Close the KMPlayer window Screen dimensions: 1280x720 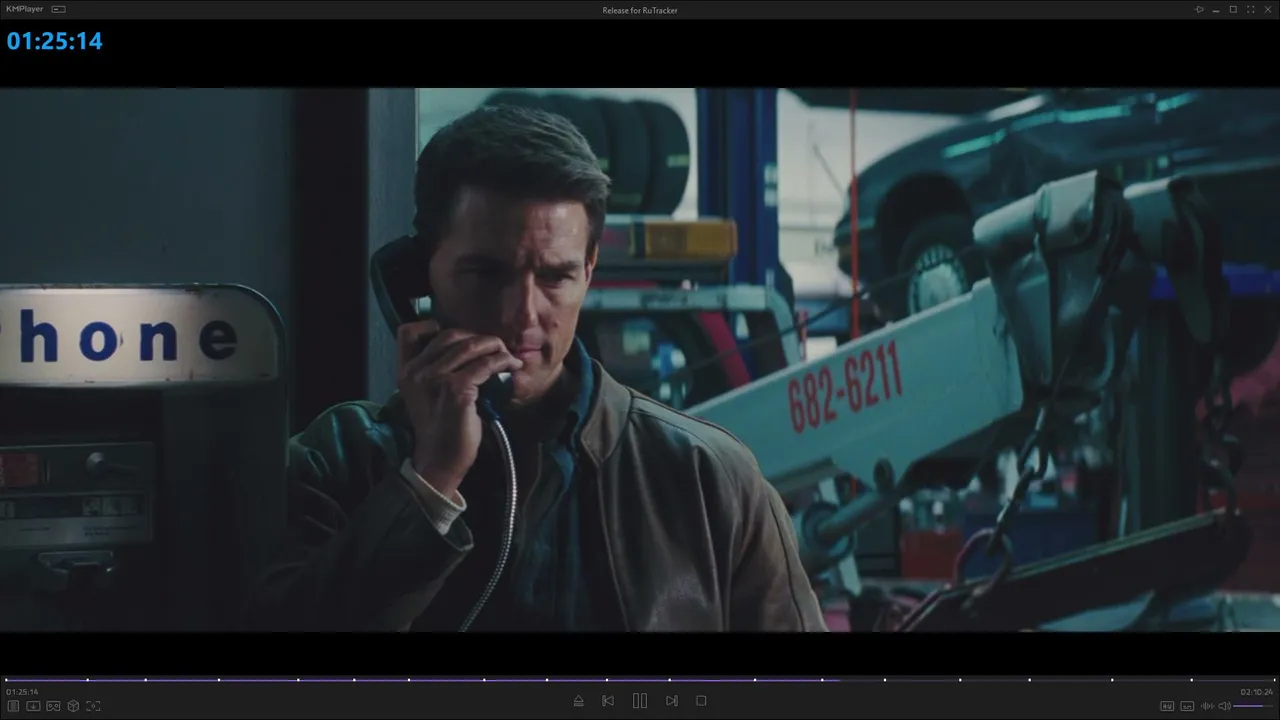click(x=1268, y=9)
